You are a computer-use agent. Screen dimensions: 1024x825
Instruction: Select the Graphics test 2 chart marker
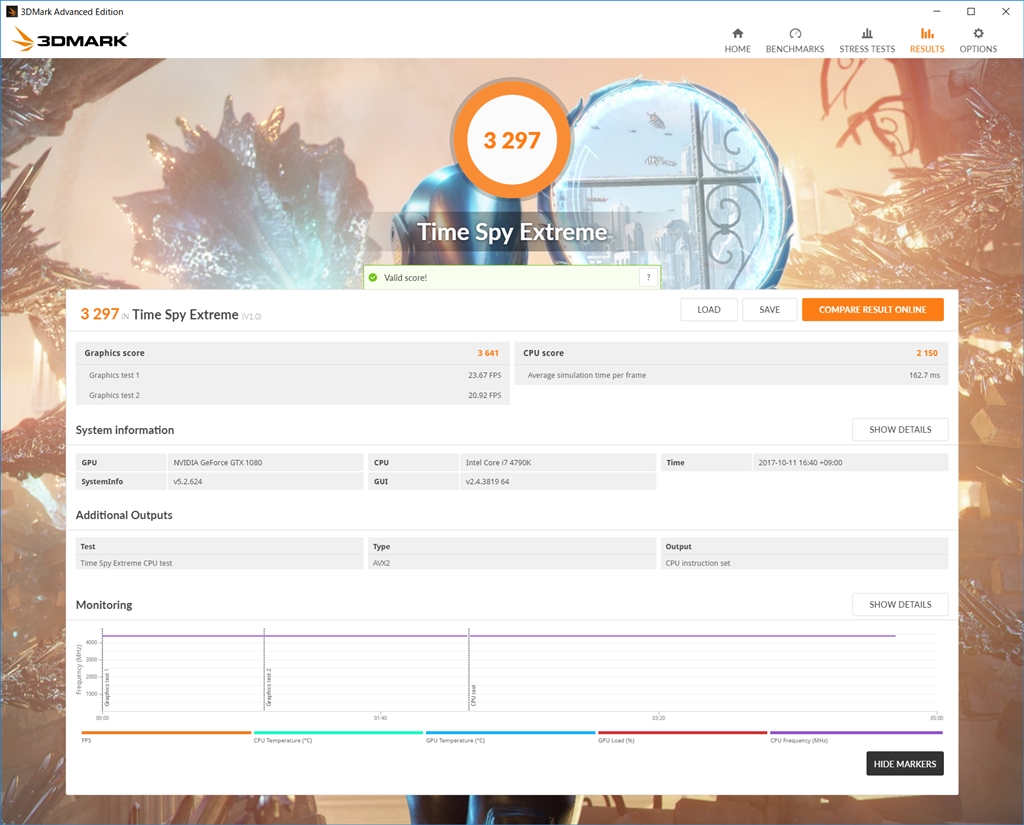tap(268, 688)
